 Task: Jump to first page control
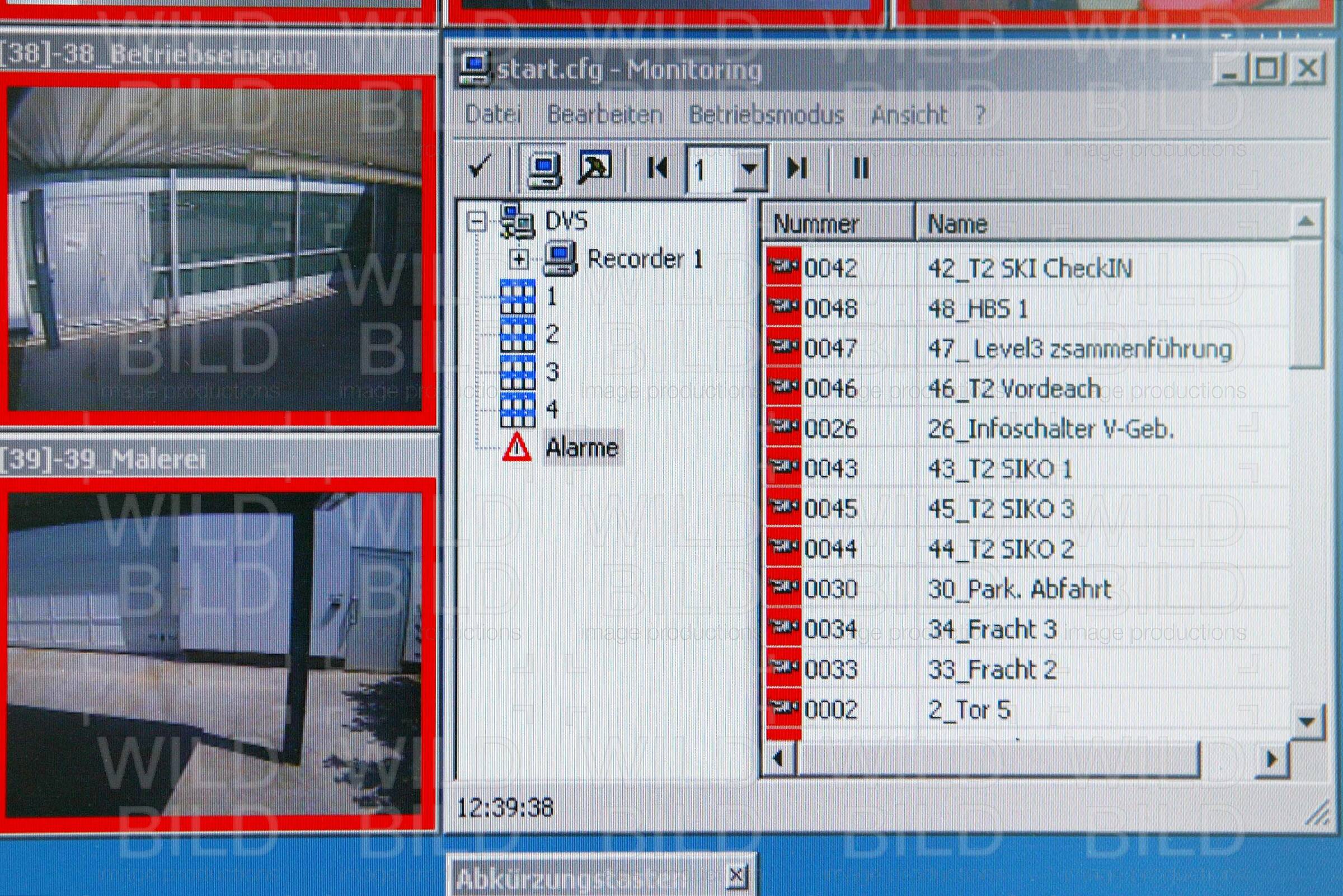(x=658, y=168)
